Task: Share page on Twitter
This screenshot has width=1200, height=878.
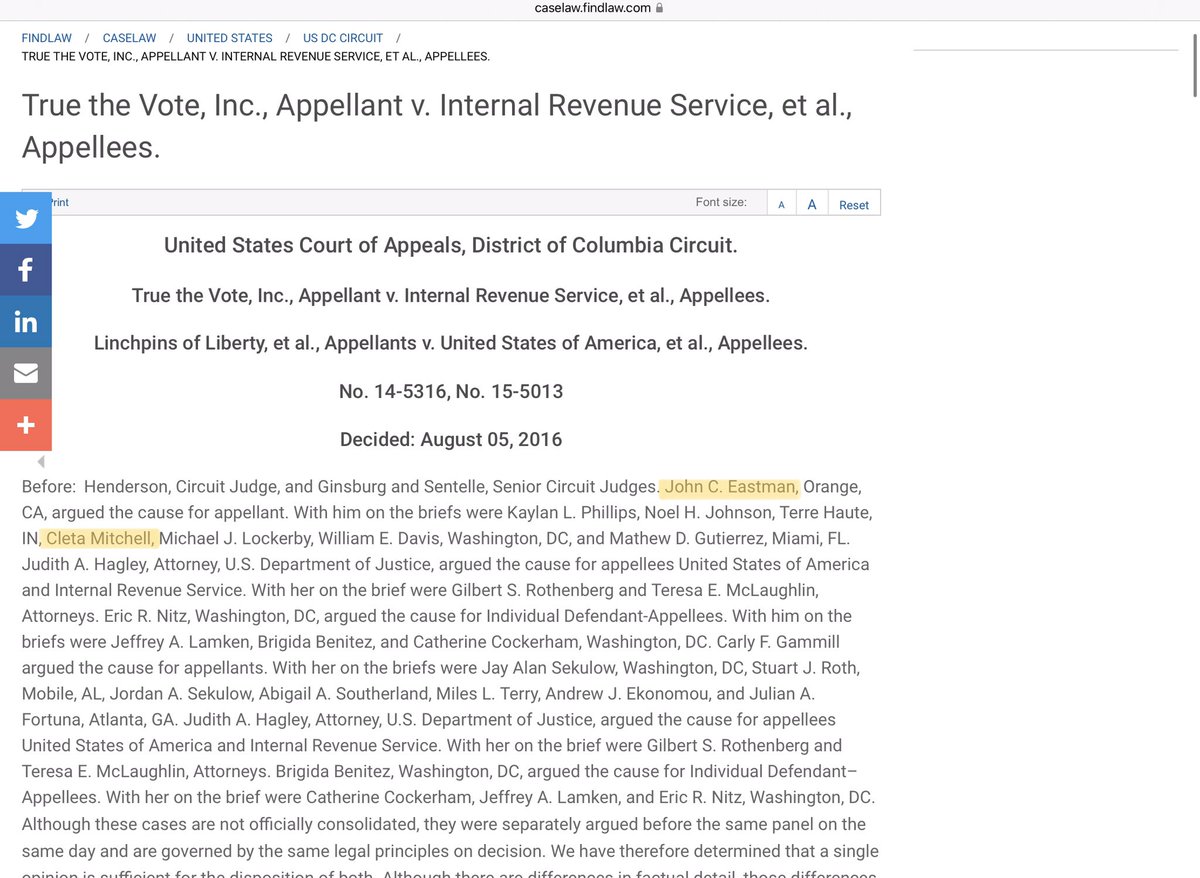Action: point(26,218)
